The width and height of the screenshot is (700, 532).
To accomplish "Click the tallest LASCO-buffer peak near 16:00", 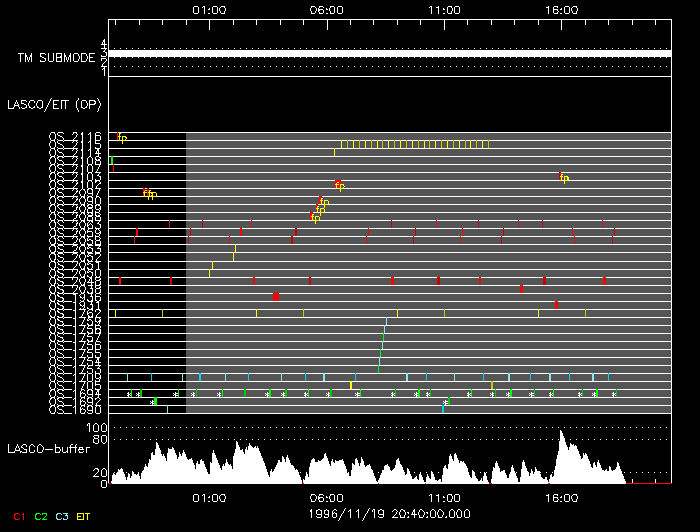I will click(562, 434).
